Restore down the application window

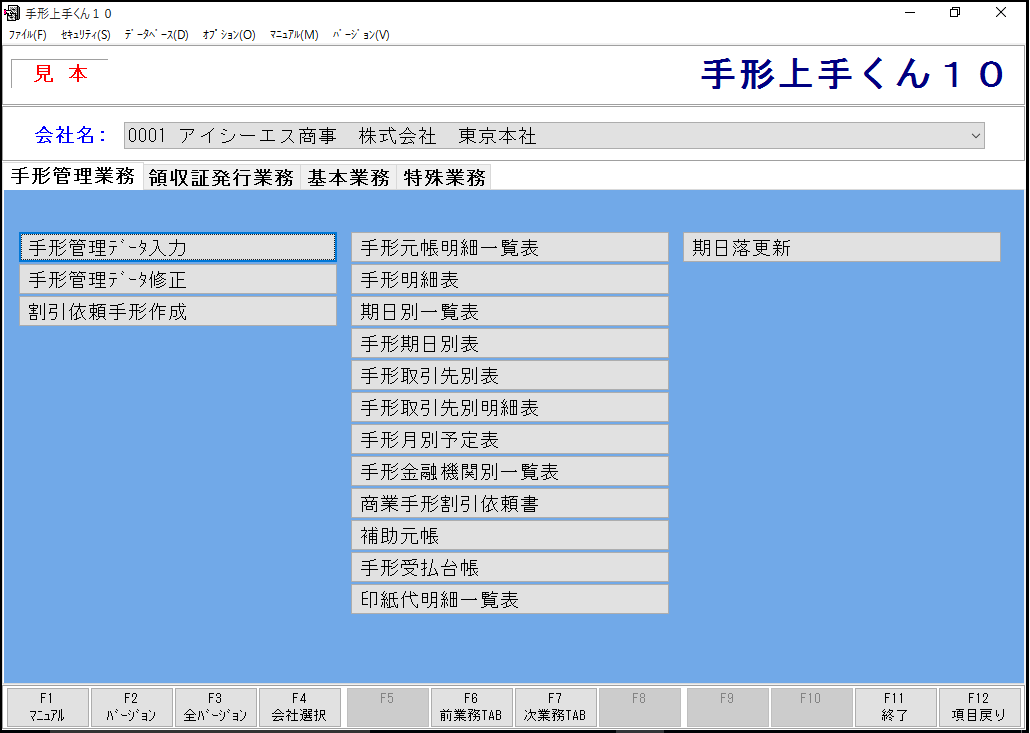(955, 12)
